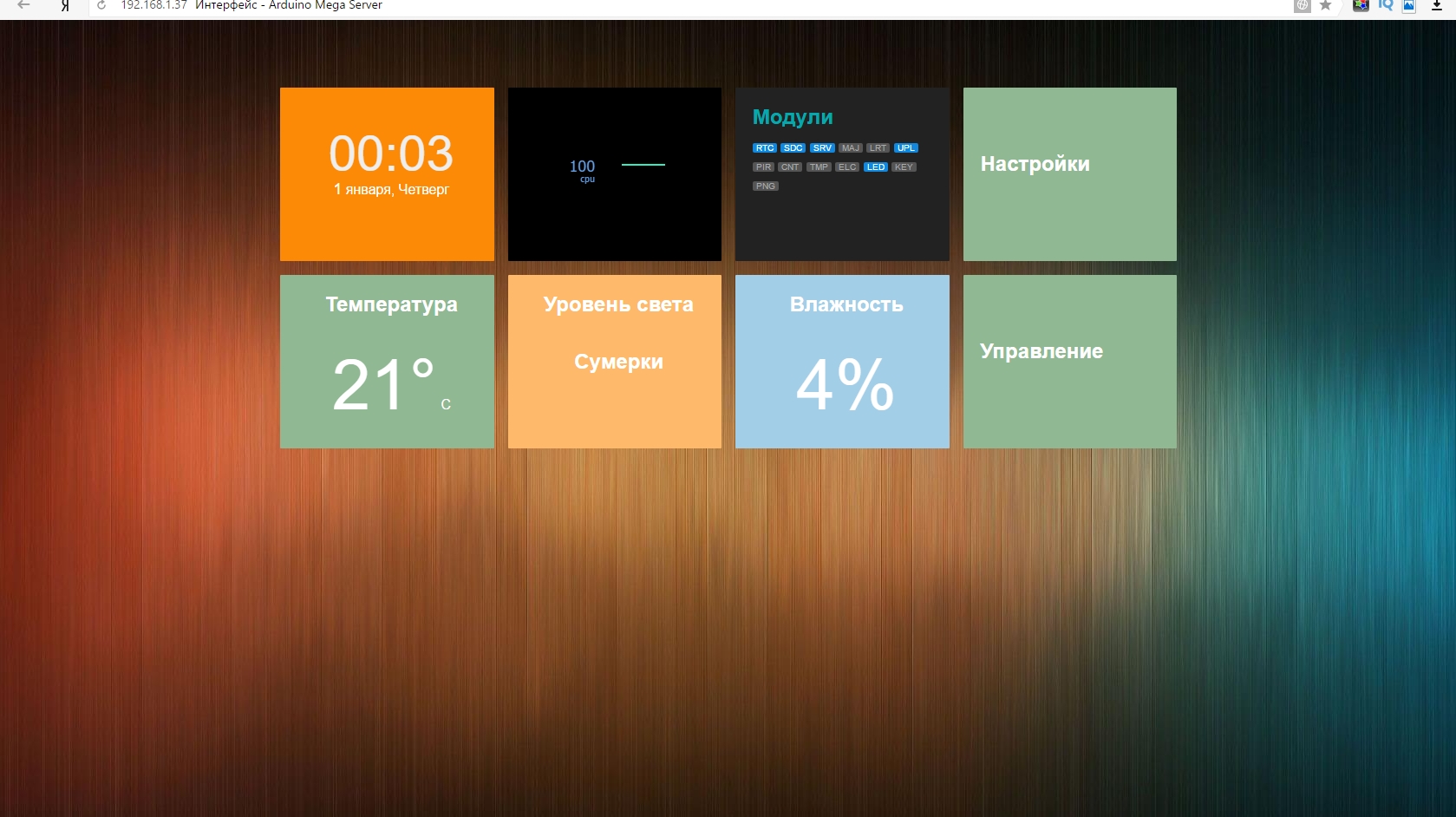The width and height of the screenshot is (1456, 817).
Task: Open the Управление control tile
Action: (x=1070, y=362)
